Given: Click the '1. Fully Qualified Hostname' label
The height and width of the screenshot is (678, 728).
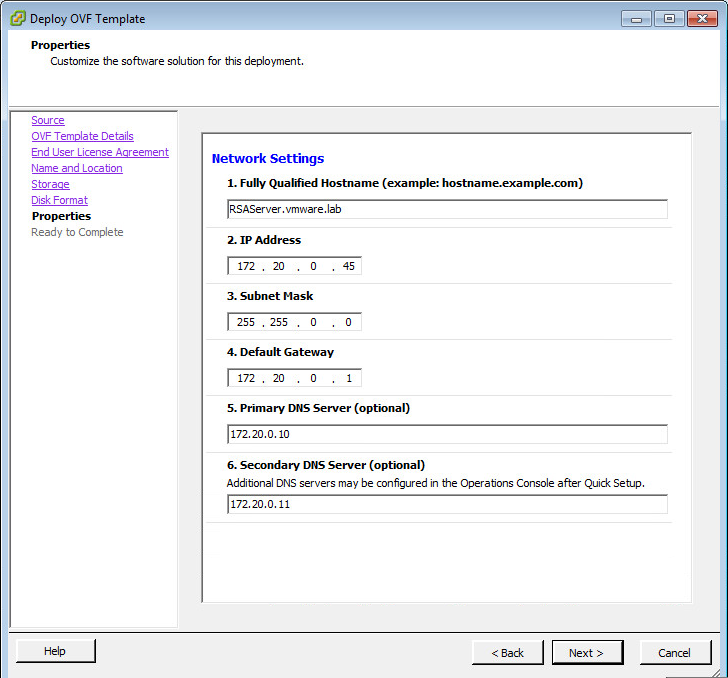Looking at the screenshot, I should pyautogui.click(x=404, y=183).
